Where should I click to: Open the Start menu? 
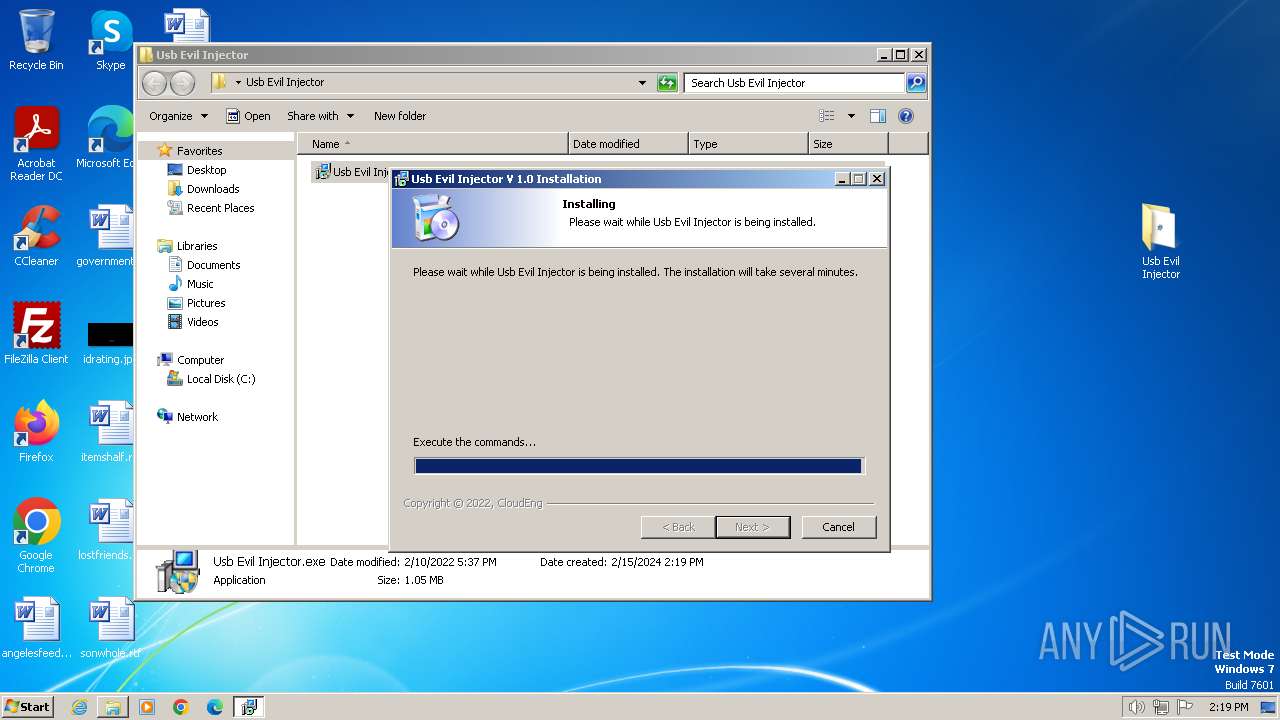pyautogui.click(x=27, y=707)
